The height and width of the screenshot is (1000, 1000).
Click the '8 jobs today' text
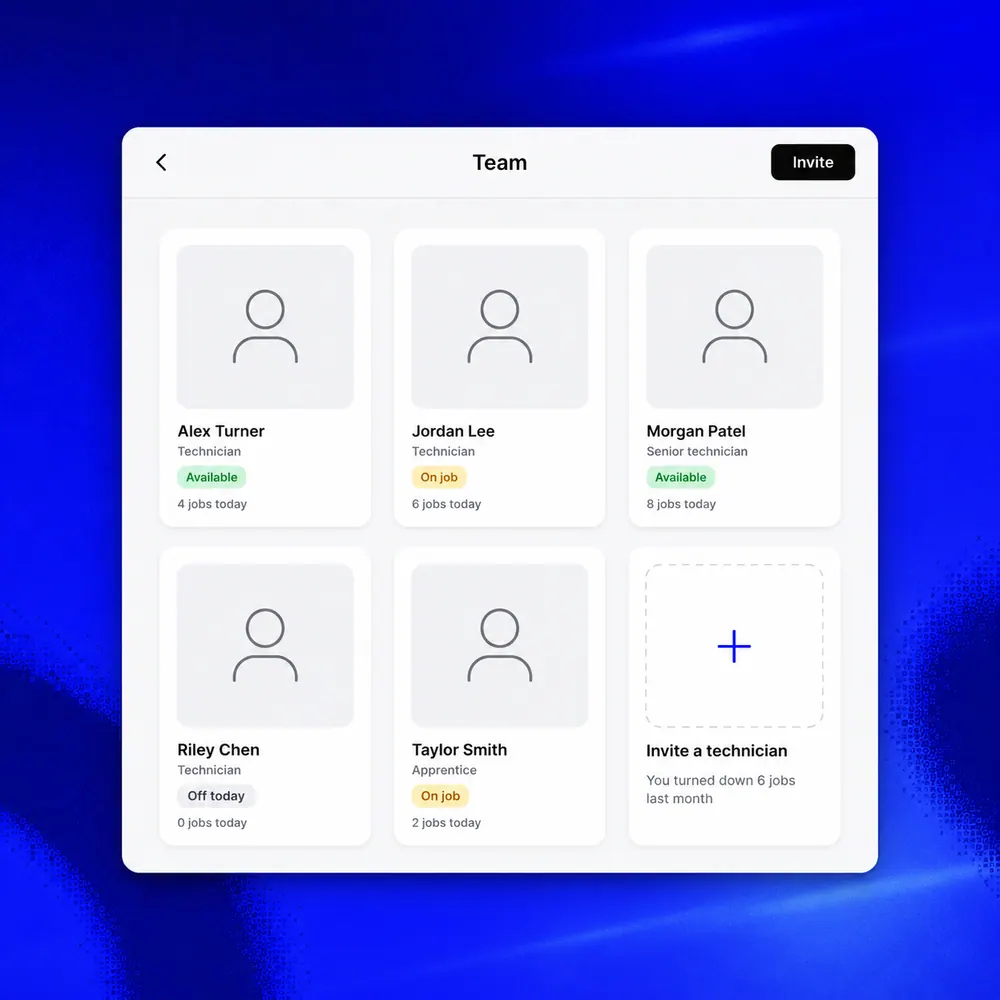(x=681, y=504)
